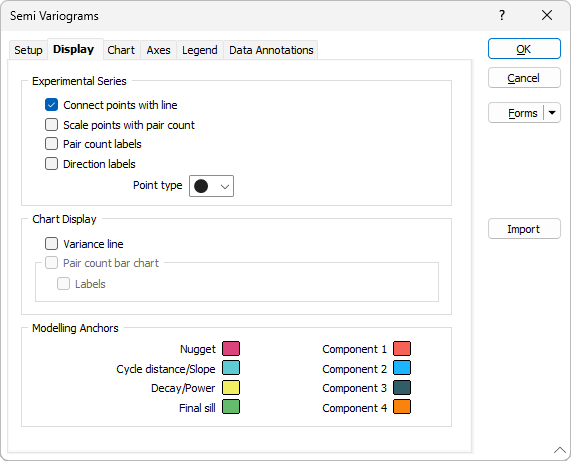Image resolution: width=571 pixels, height=461 pixels.
Task: Turn on the Variance line option
Action: pyautogui.click(x=51, y=244)
